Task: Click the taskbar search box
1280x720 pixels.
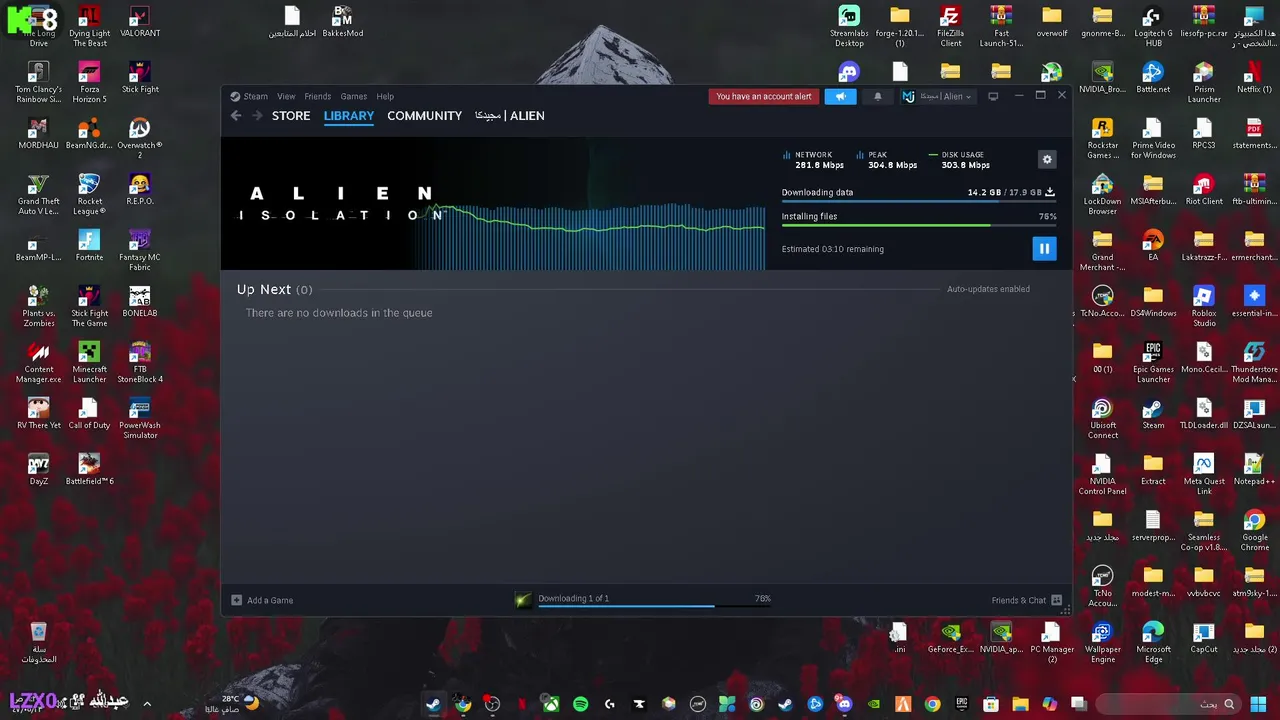Action: click(1169, 704)
